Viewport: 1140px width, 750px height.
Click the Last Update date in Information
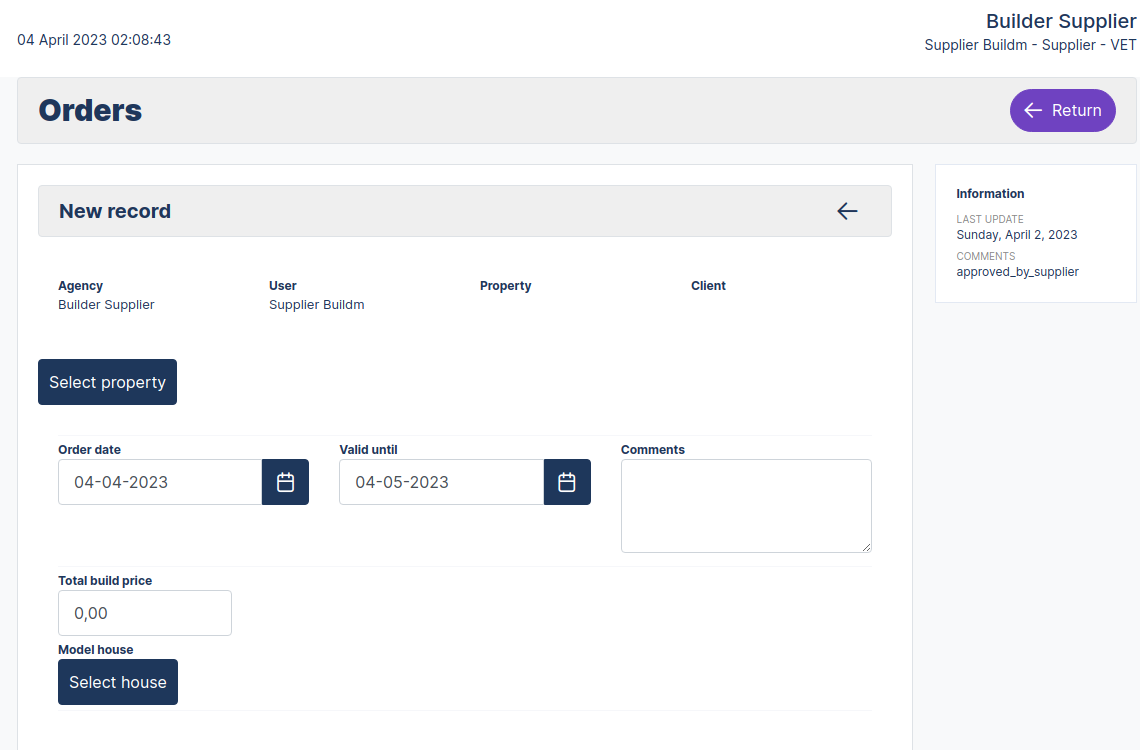click(x=1016, y=235)
